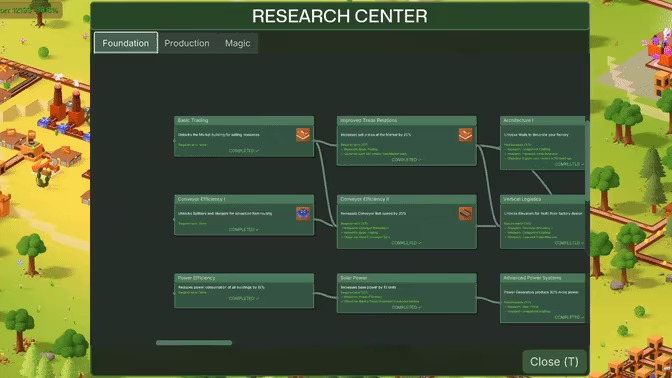This screenshot has width=672, height=378.
Task: Select the Conveyor Efficiency I header
Action: pyautogui.click(x=244, y=199)
